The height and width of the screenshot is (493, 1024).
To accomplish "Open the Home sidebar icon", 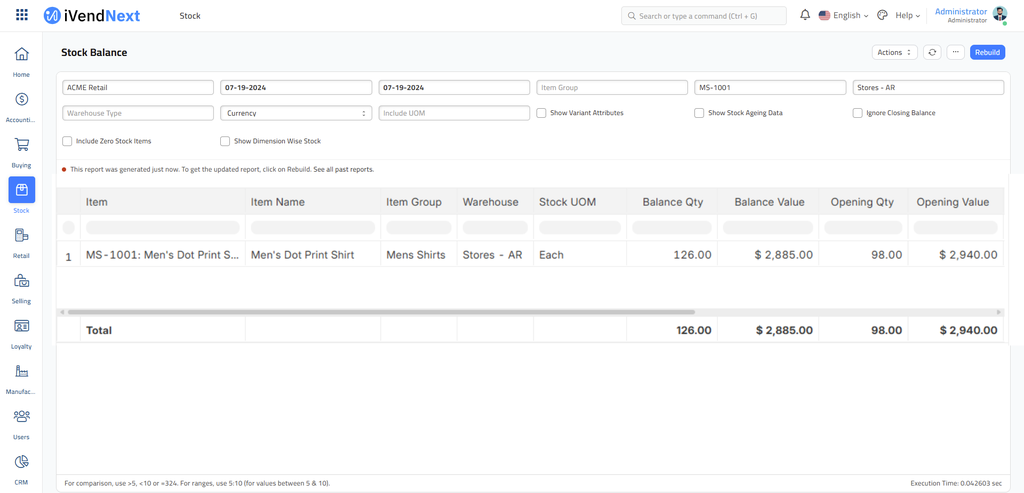I will pyautogui.click(x=21, y=54).
